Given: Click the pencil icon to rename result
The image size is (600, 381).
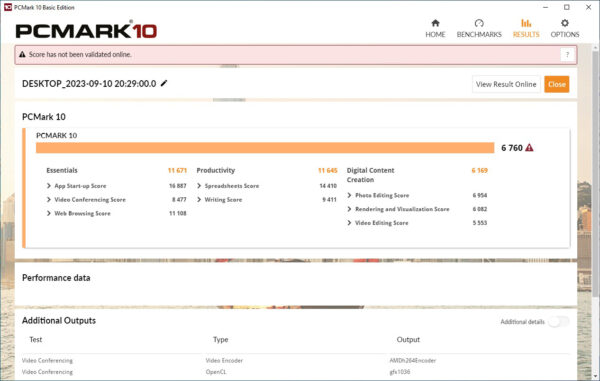Looking at the screenshot, I should click(164, 83).
